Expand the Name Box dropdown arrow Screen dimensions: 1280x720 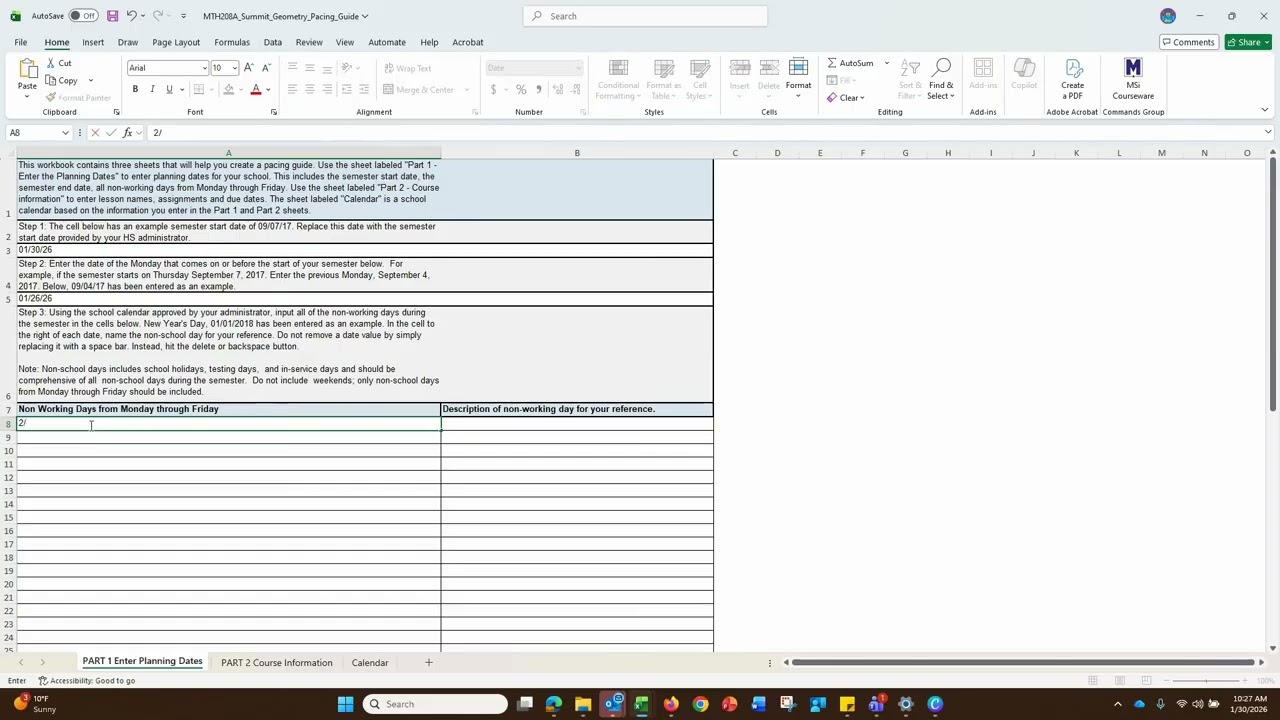(x=66, y=133)
